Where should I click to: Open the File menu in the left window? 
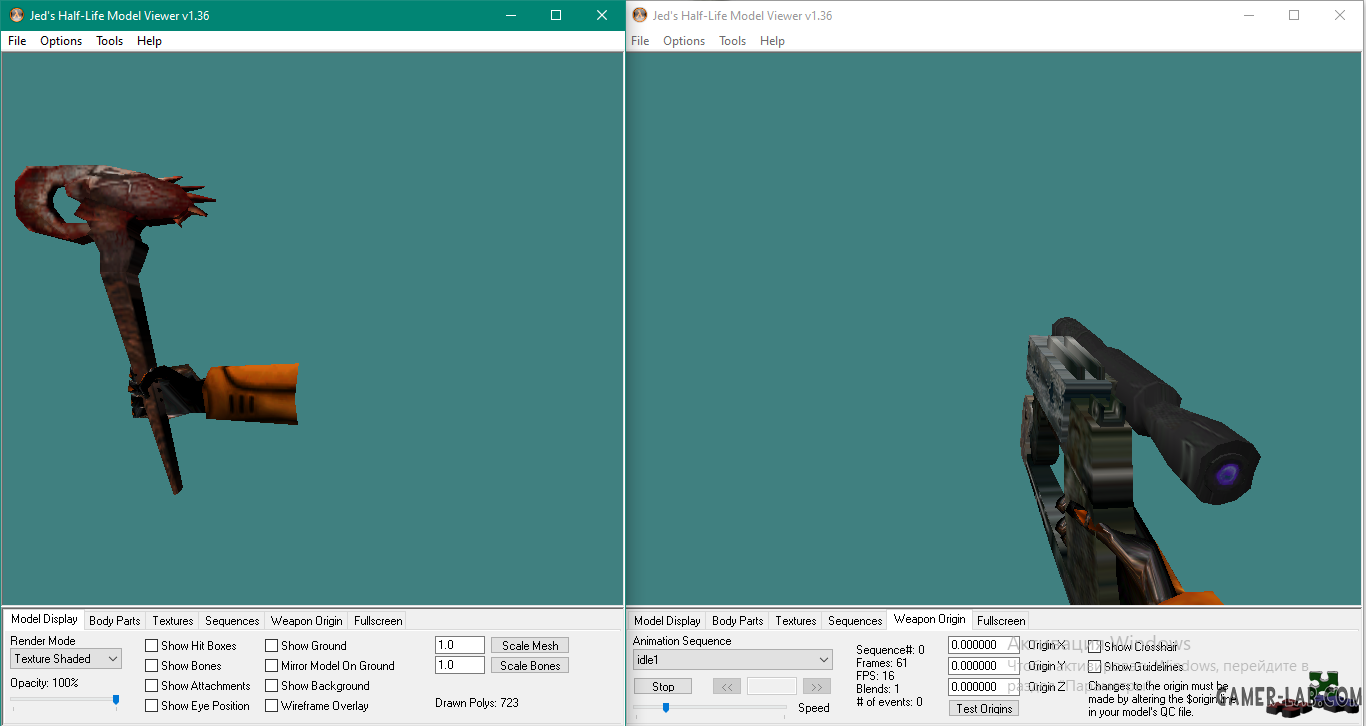[17, 41]
